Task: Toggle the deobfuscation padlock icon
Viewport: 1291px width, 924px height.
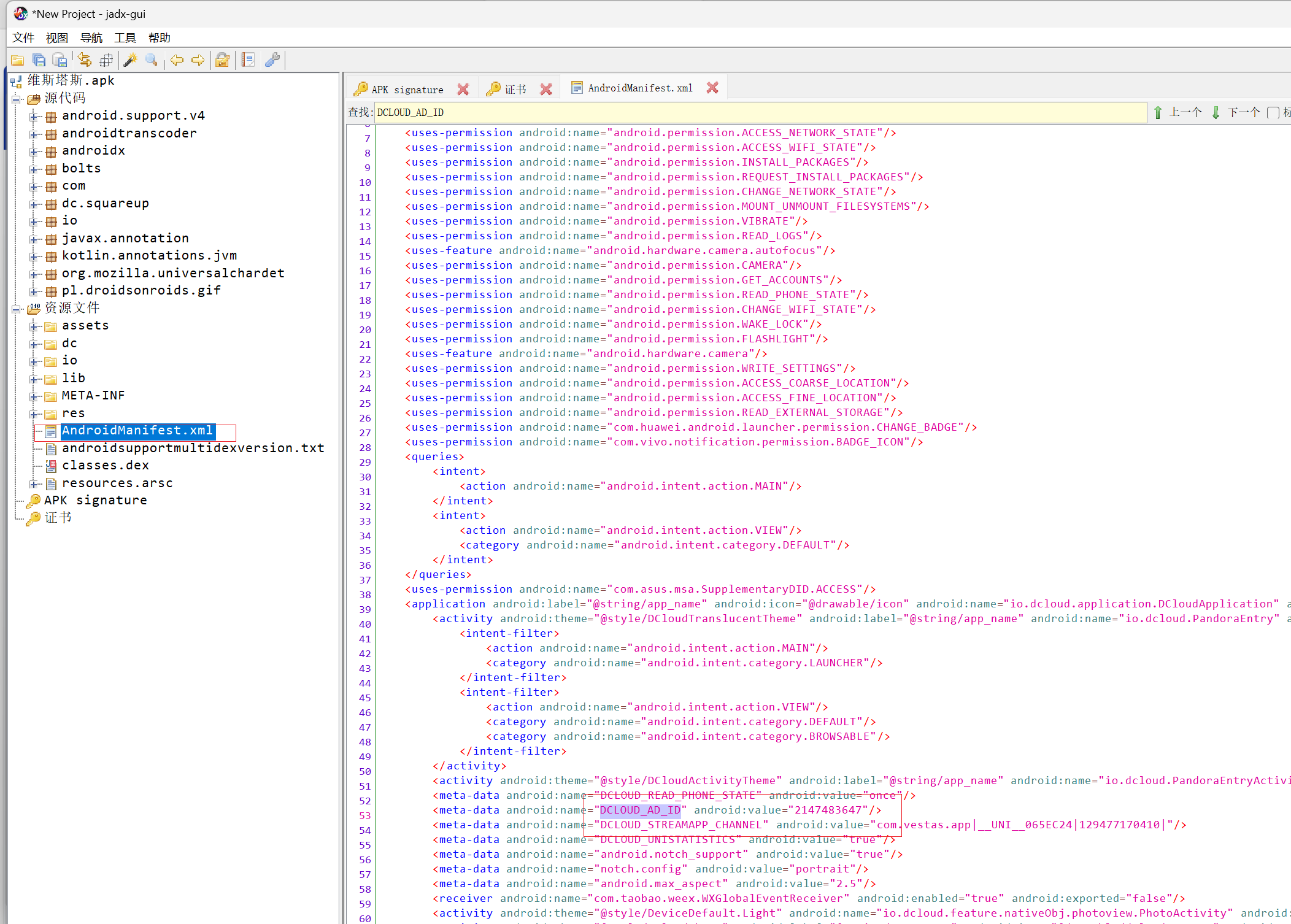Action: [x=223, y=60]
